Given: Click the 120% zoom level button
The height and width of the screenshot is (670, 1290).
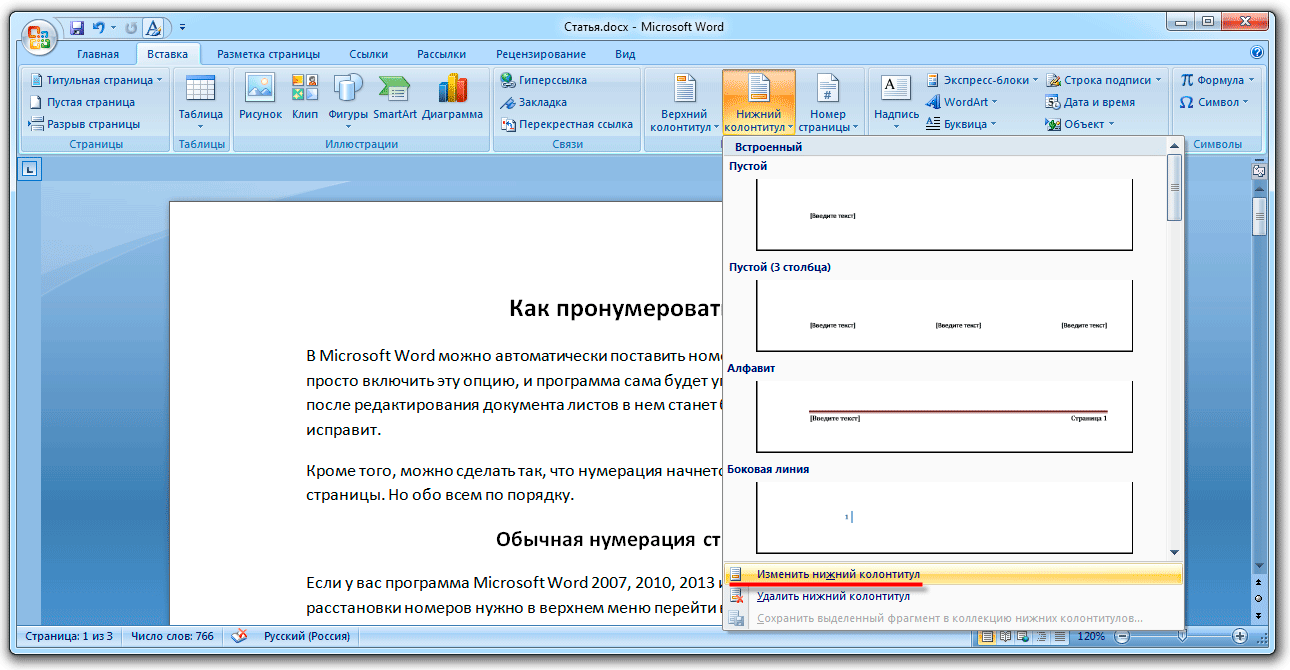Looking at the screenshot, I should pyautogui.click(x=1091, y=636).
